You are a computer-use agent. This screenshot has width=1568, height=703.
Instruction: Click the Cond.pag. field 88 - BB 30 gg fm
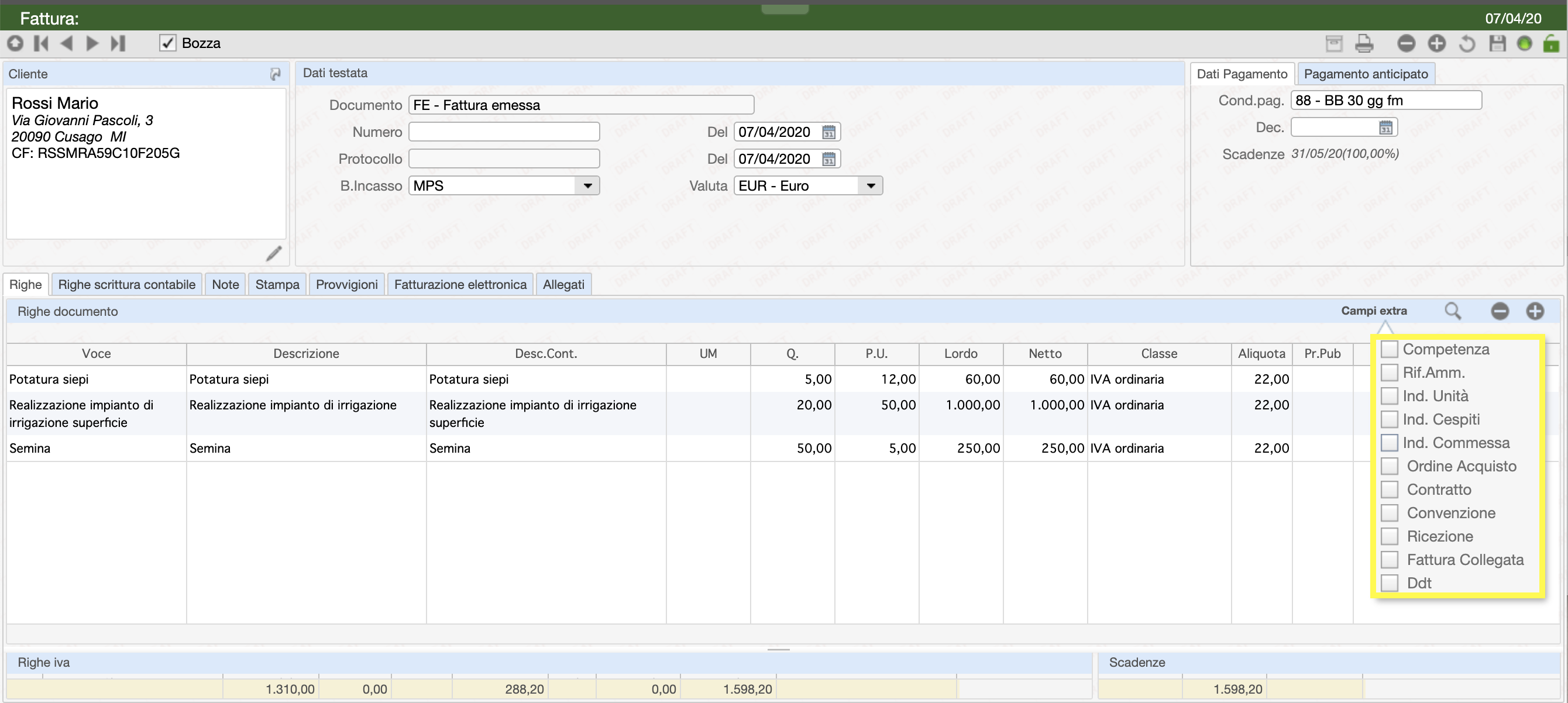[1386, 101]
